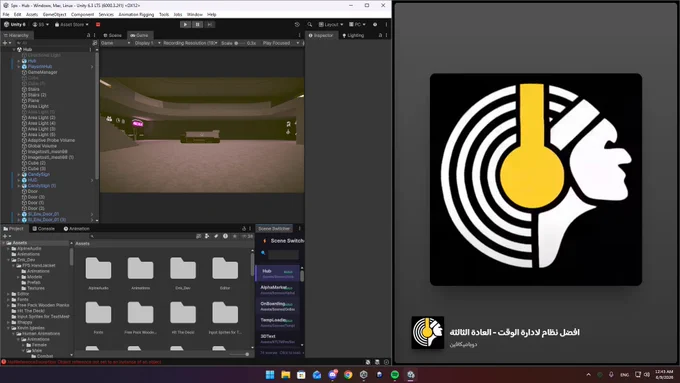The image size is (680, 383).
Task: Open the AlpineAudio folder thumbnail
Action: (98, 268)
